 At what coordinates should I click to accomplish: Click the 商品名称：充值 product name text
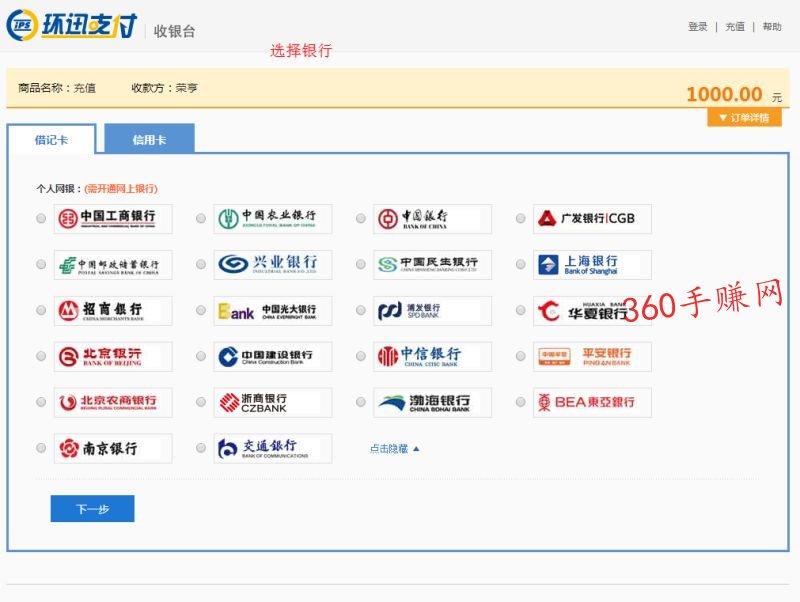tap(57, 88)
